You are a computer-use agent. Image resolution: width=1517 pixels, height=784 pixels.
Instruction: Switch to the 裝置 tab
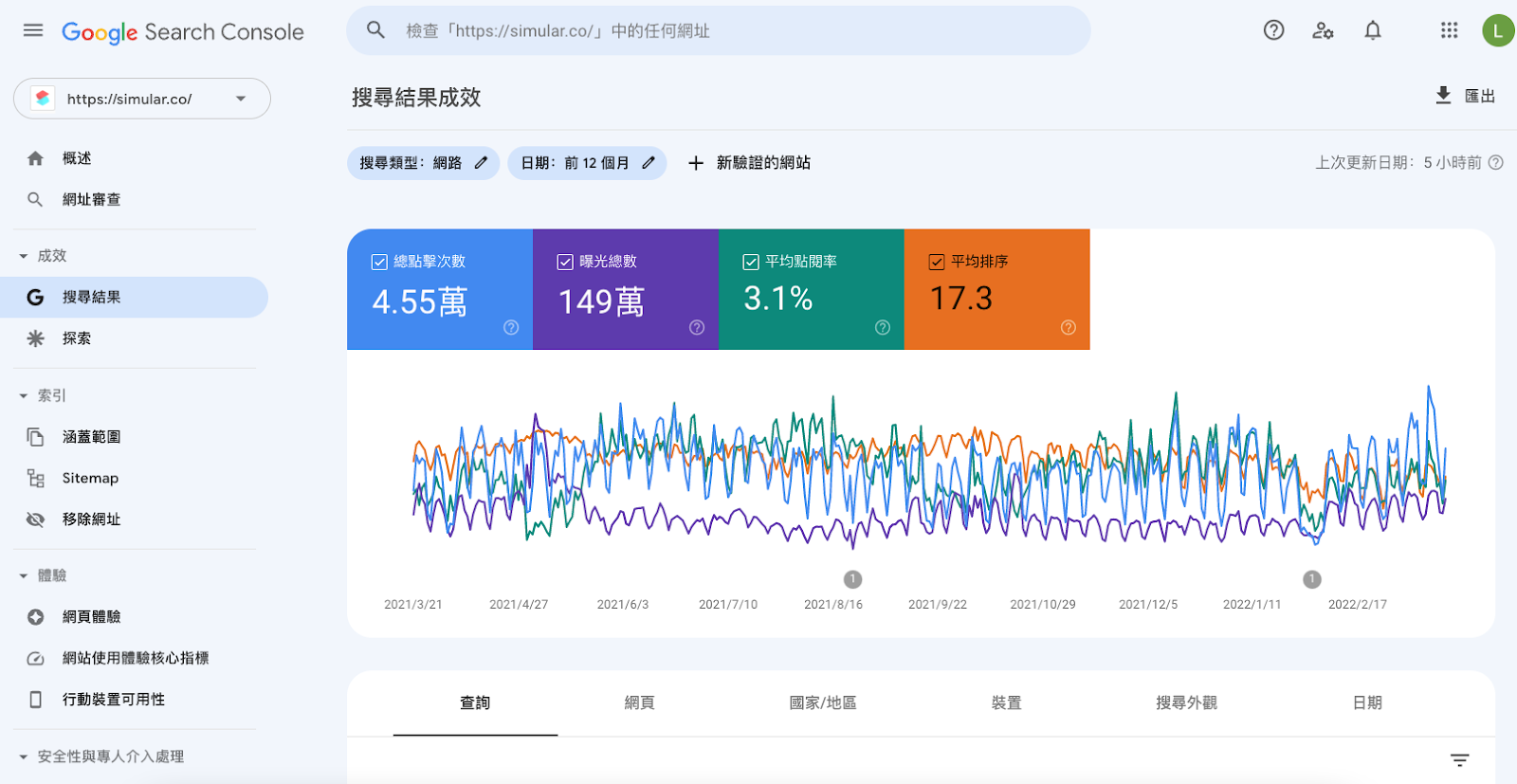click(1006, 702)
